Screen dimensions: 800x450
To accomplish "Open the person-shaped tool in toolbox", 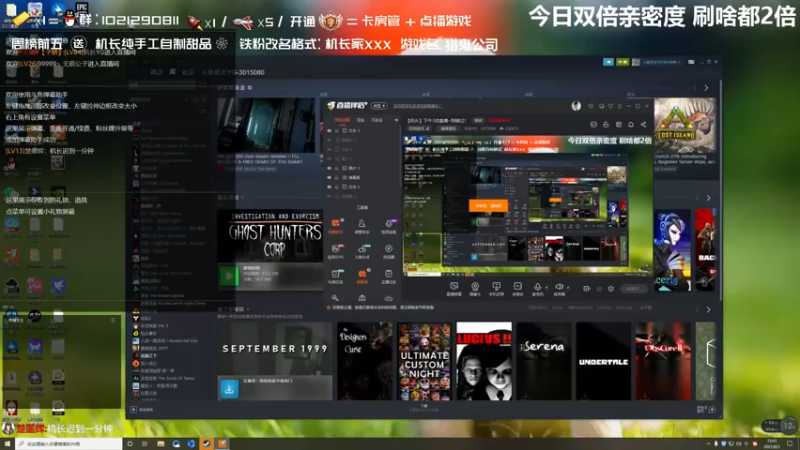I will click(x=362, y=225).
